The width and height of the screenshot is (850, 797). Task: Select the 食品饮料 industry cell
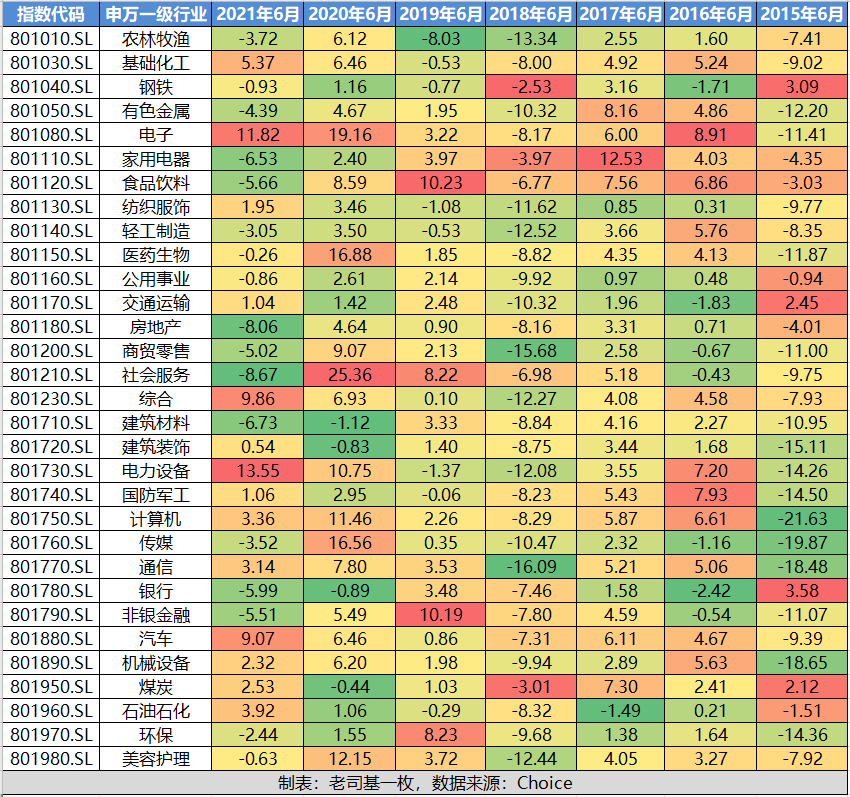[156, 183]
